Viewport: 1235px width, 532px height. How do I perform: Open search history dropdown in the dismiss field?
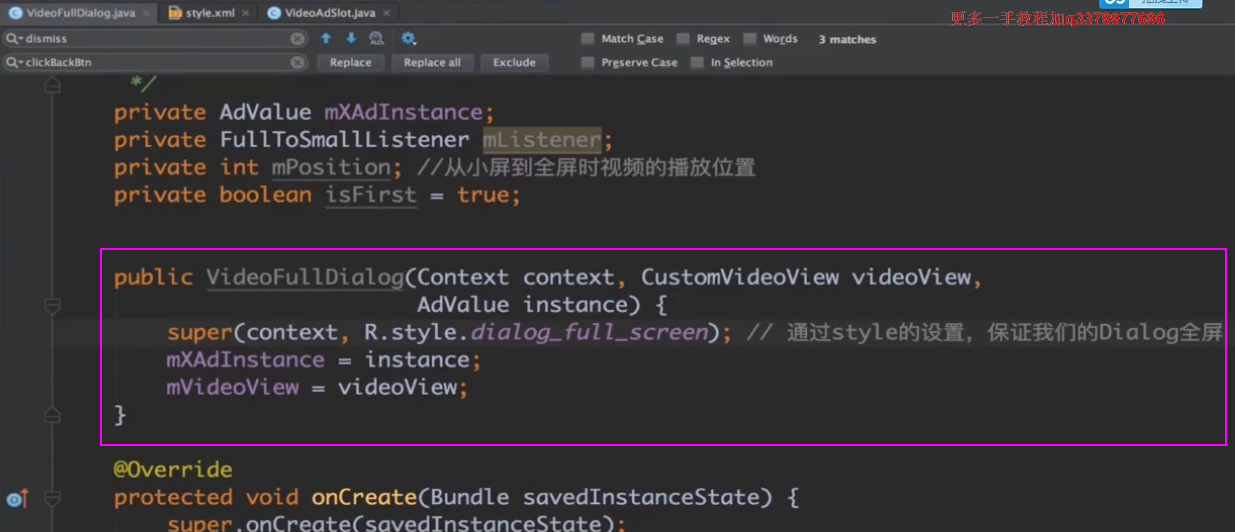[14, 38]
